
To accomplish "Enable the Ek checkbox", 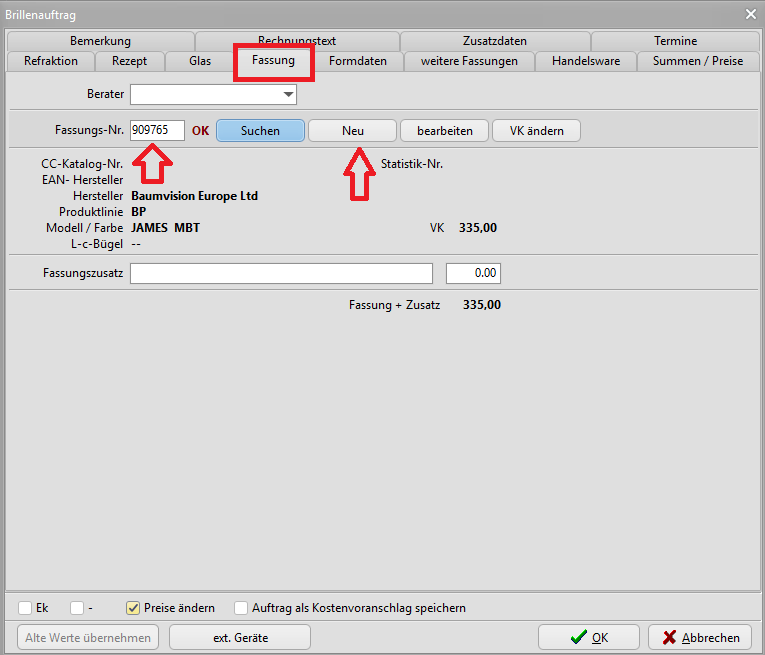I will pos(25,608).
